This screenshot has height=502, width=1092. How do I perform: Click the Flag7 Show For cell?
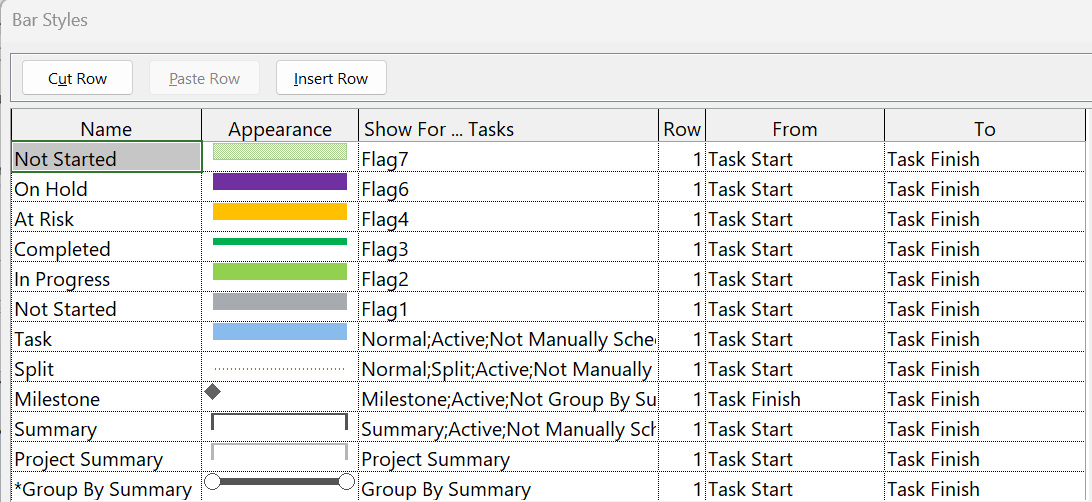[x=508, y=157]
